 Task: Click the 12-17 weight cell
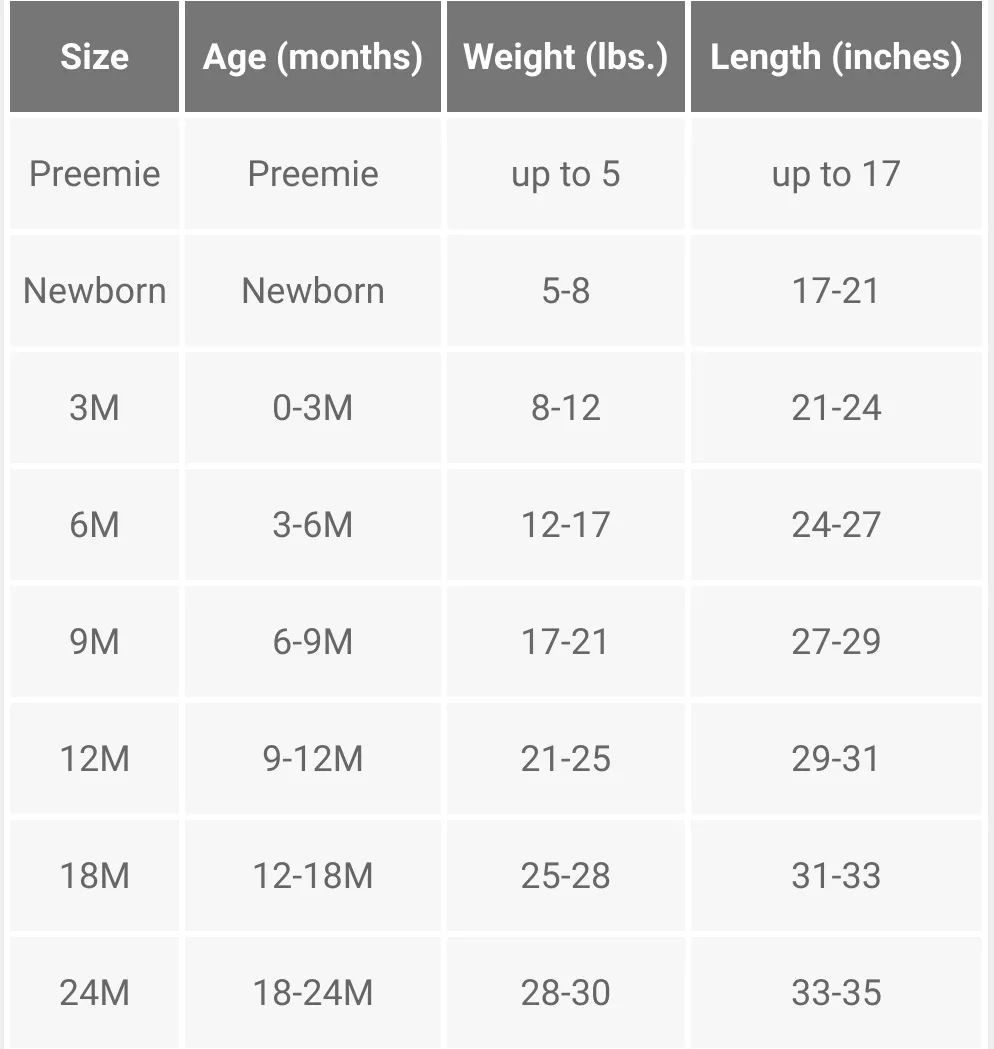566,525
